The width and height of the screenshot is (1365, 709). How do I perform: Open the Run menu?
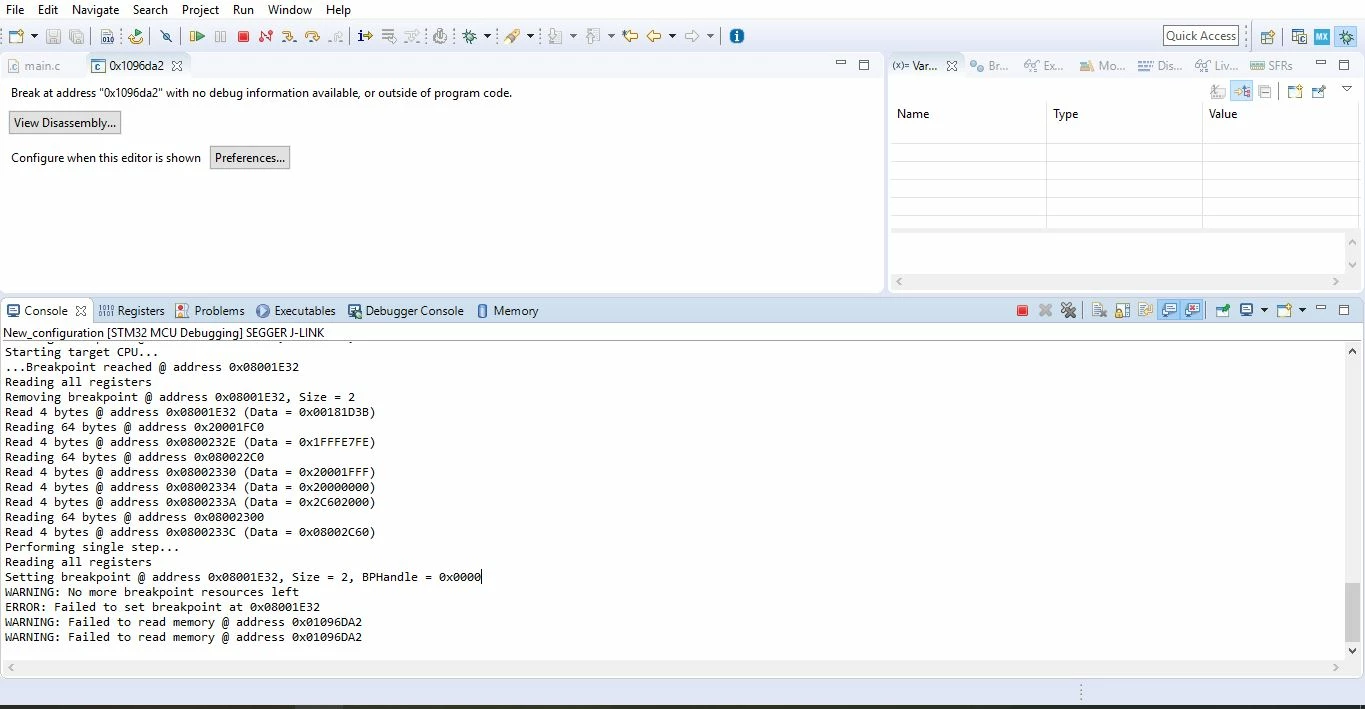point(243,9)
